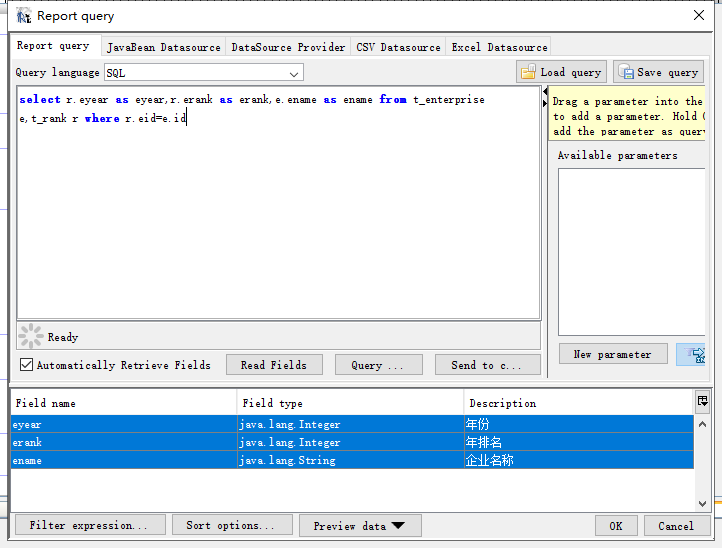Select the erank field row
Viewport: 722px width, 548px height.
(x=352, y=442)
